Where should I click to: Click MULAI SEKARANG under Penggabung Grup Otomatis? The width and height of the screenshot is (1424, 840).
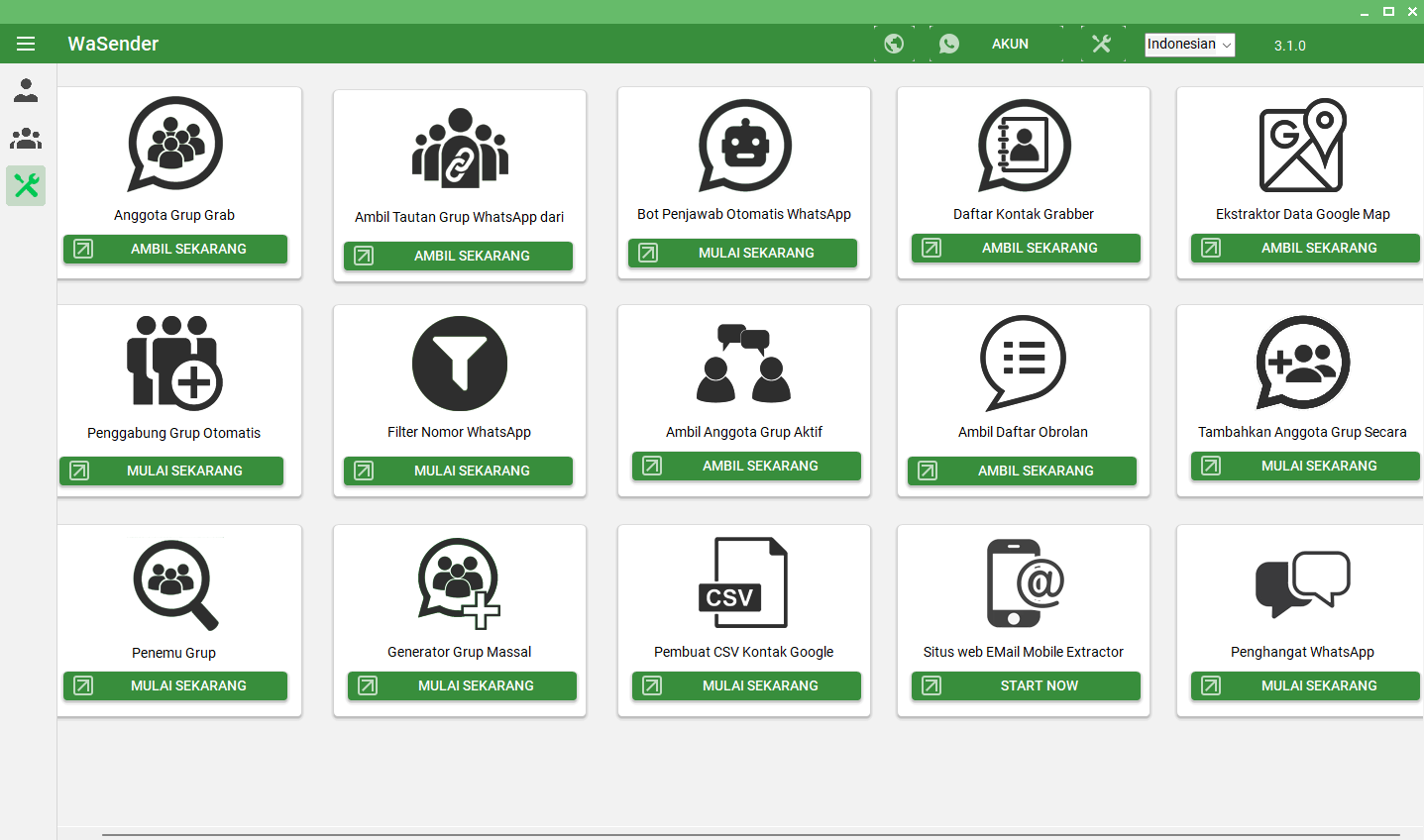[171, 471]
